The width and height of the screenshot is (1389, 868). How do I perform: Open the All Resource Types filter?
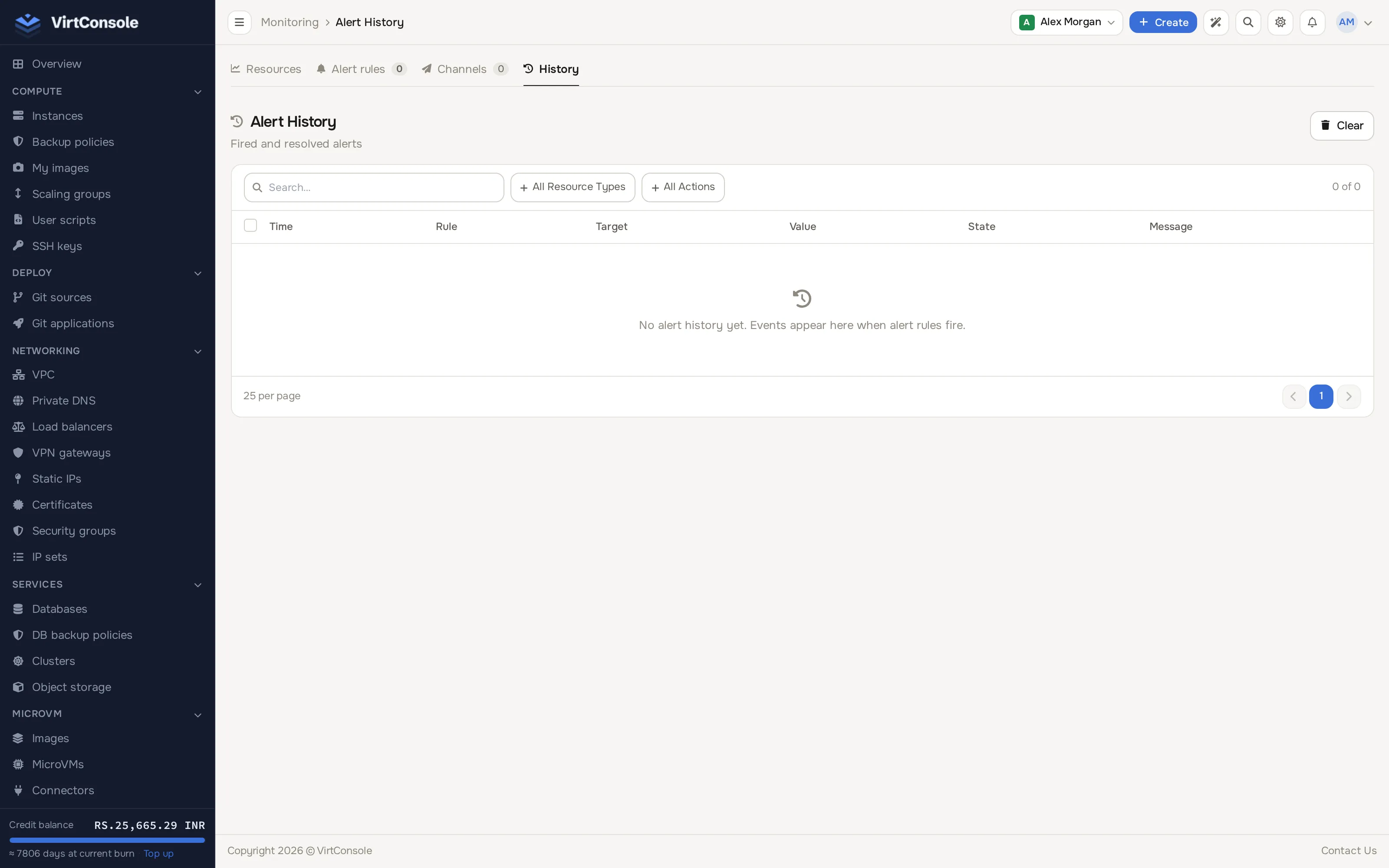pyautogui.click(x=572, y=187)
